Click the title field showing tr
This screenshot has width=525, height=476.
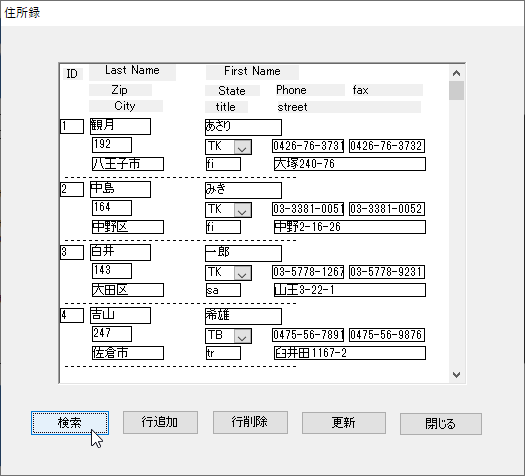223,353
